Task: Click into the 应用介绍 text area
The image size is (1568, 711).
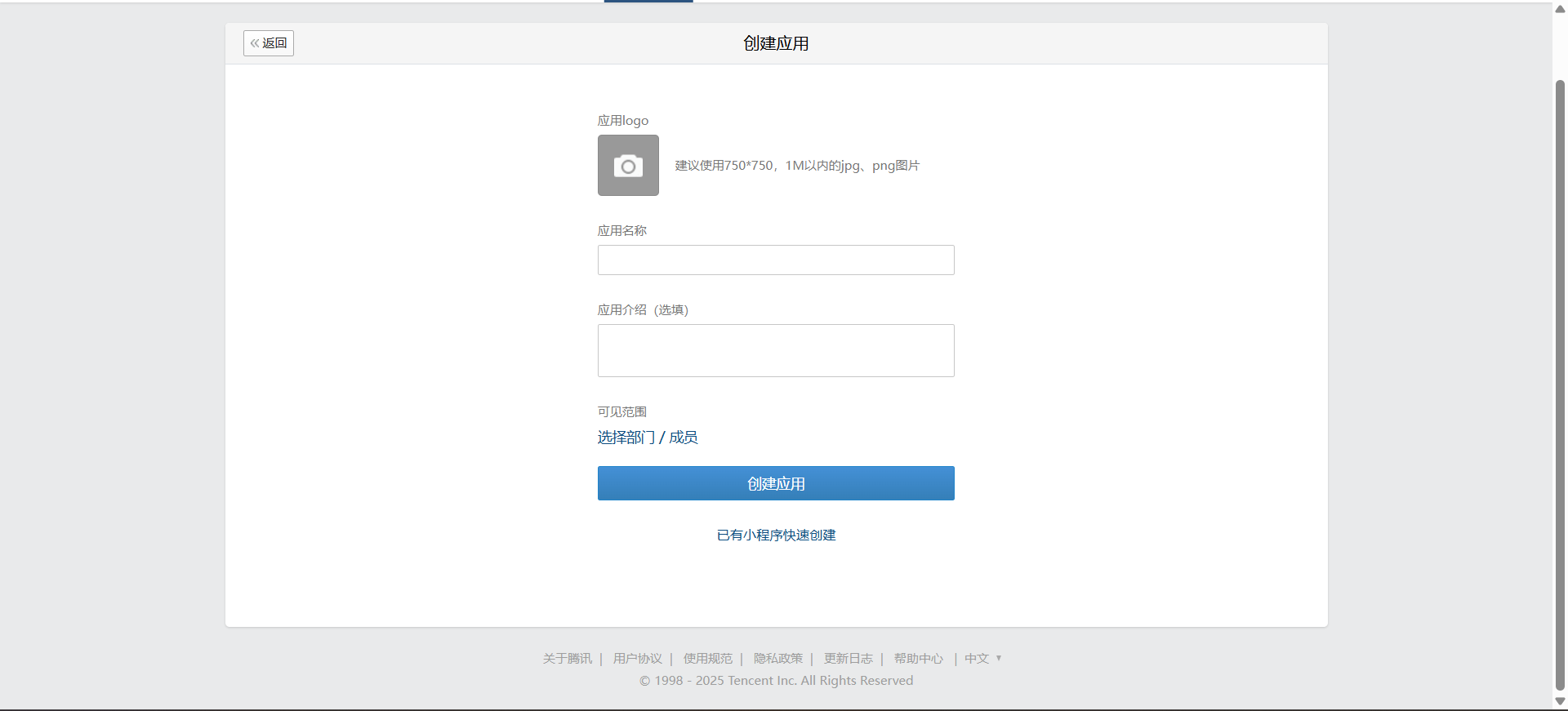Action: 776,351
